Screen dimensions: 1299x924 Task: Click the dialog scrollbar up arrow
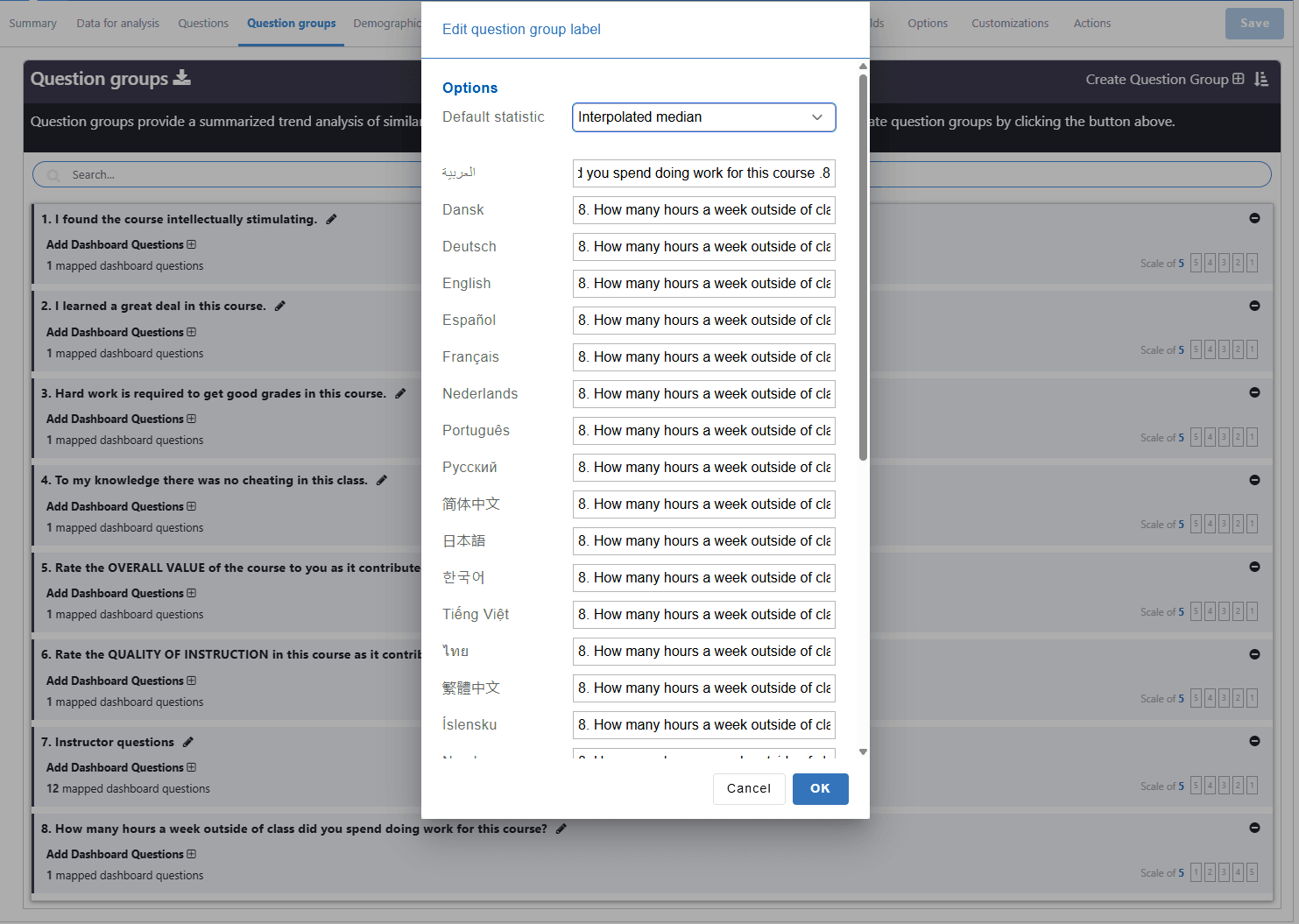tap(863, 67)
